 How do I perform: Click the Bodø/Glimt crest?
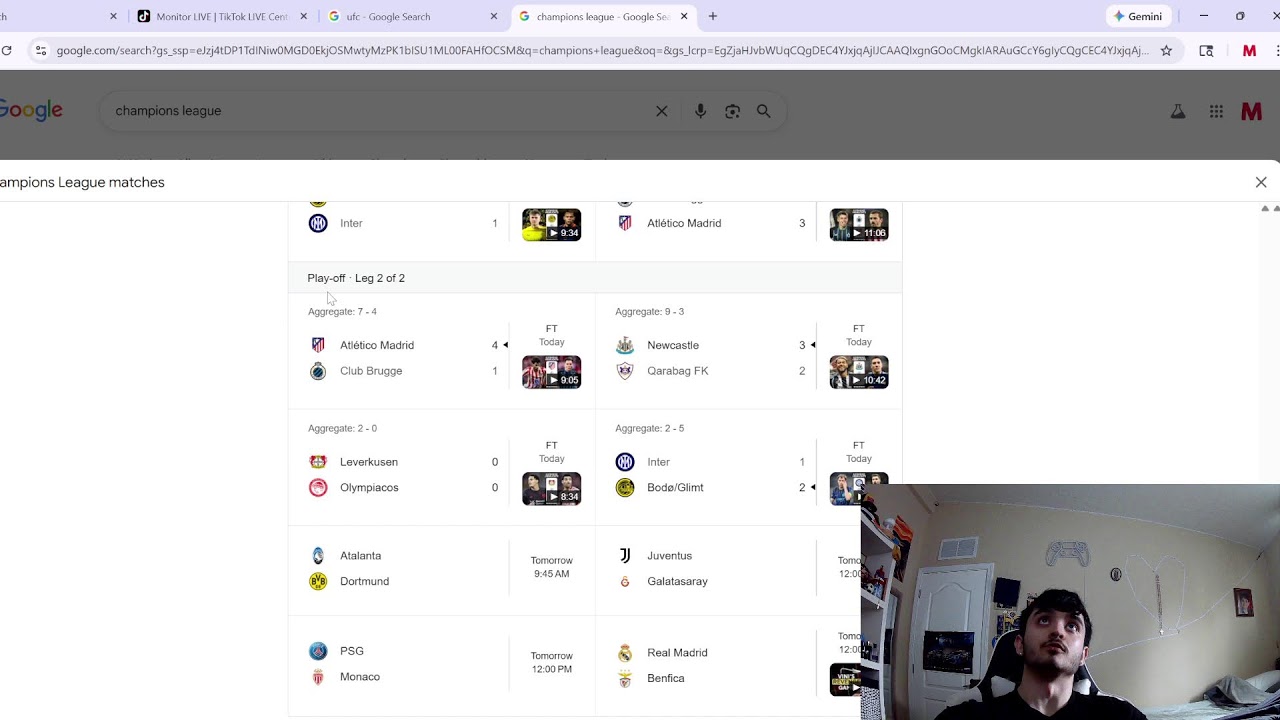(x=625, y=487)
